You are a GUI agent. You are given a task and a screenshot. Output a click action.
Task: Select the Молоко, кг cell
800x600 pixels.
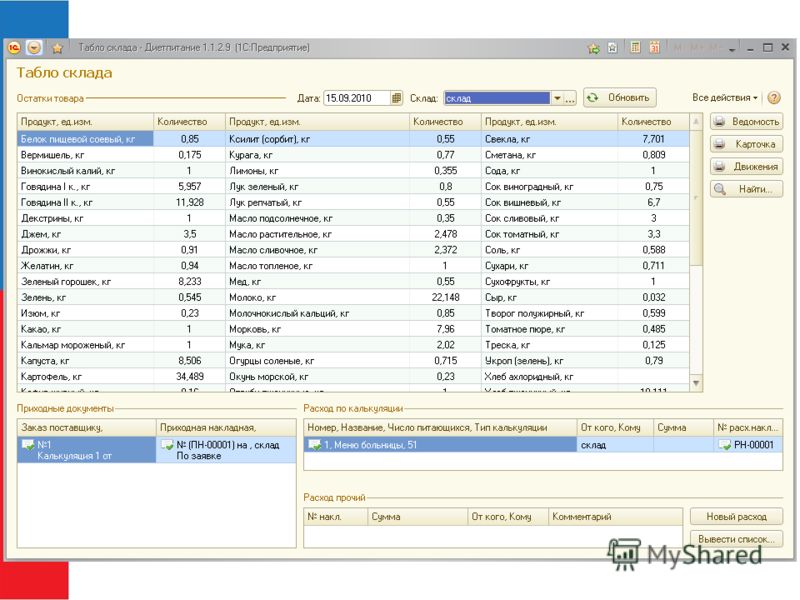[317, 297]
